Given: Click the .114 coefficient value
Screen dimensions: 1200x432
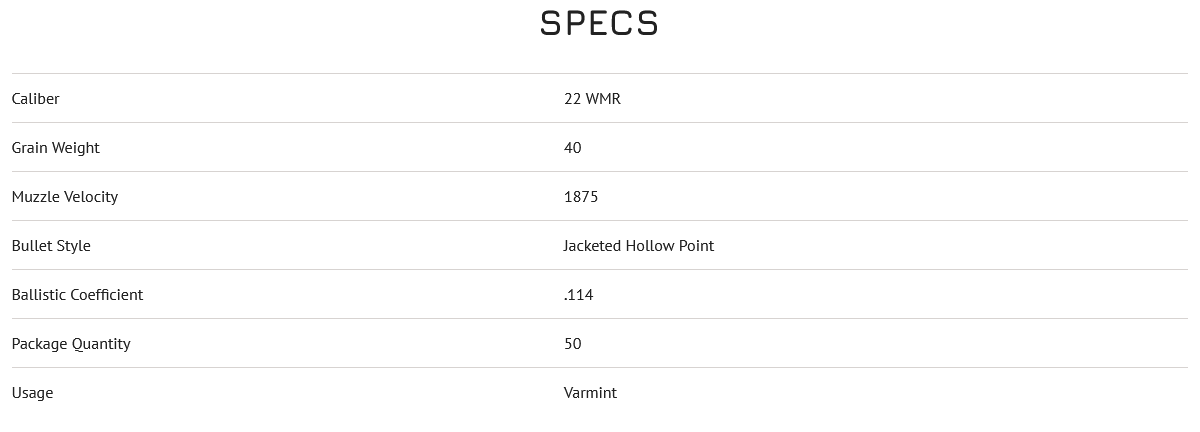Looking at the screenshot, I should [x=578, y=294].
